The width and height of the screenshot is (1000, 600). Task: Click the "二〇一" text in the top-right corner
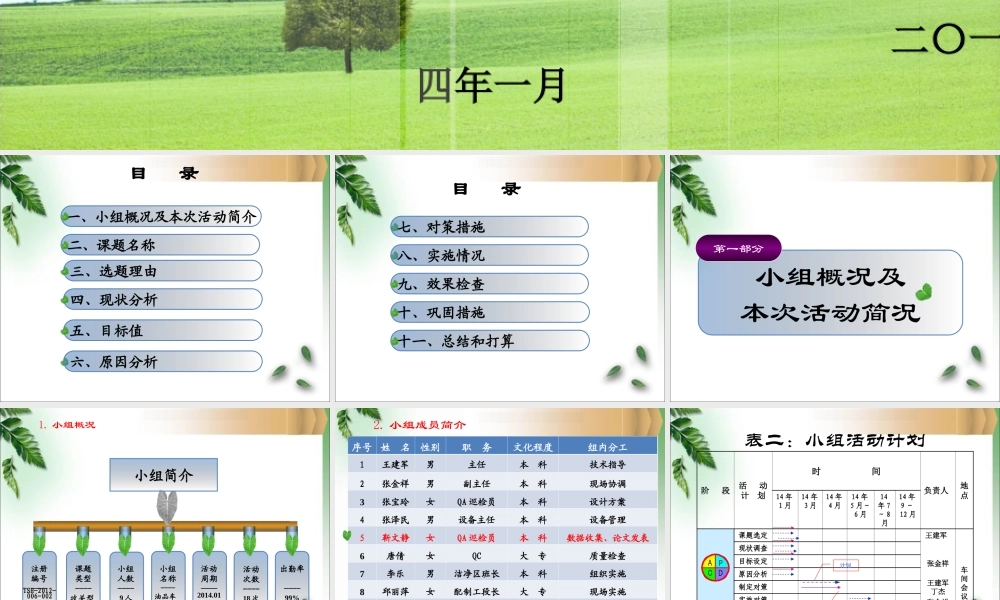coord(943,37)
